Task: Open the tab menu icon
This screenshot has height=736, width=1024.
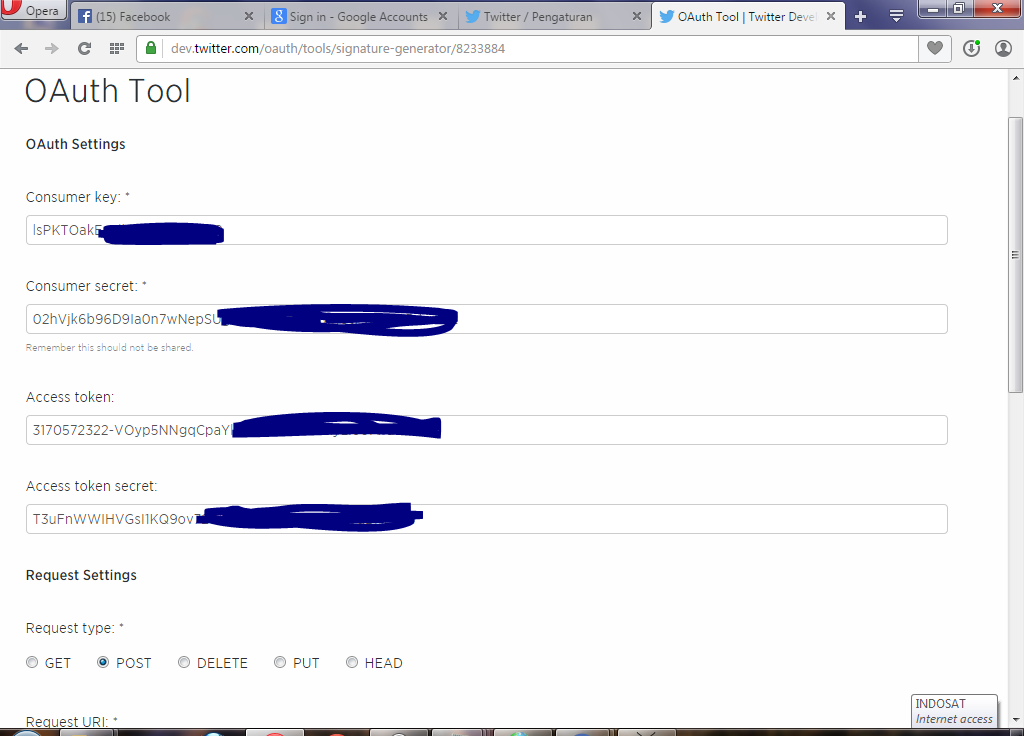Action: pyautogui.click(x=897, y=16)
